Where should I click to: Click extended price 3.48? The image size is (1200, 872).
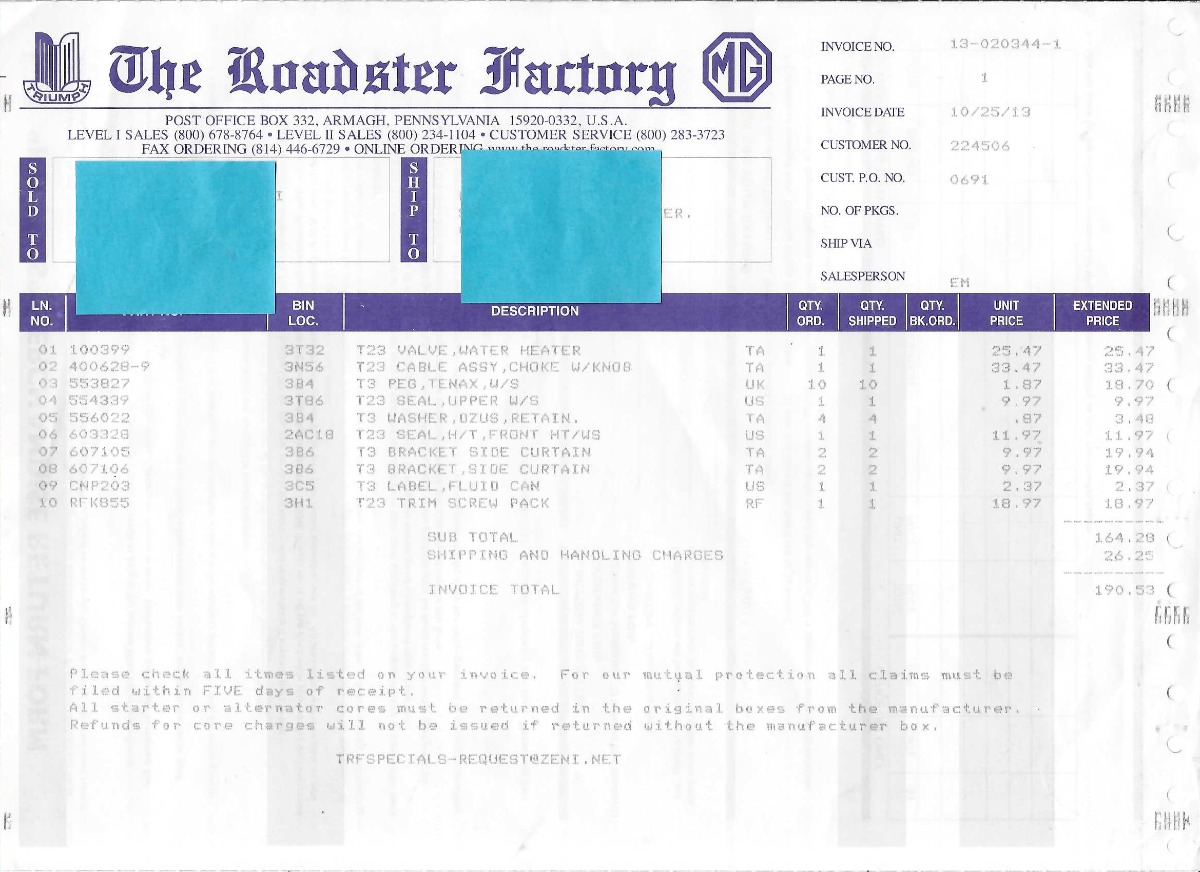click(x=1134, y=419)
